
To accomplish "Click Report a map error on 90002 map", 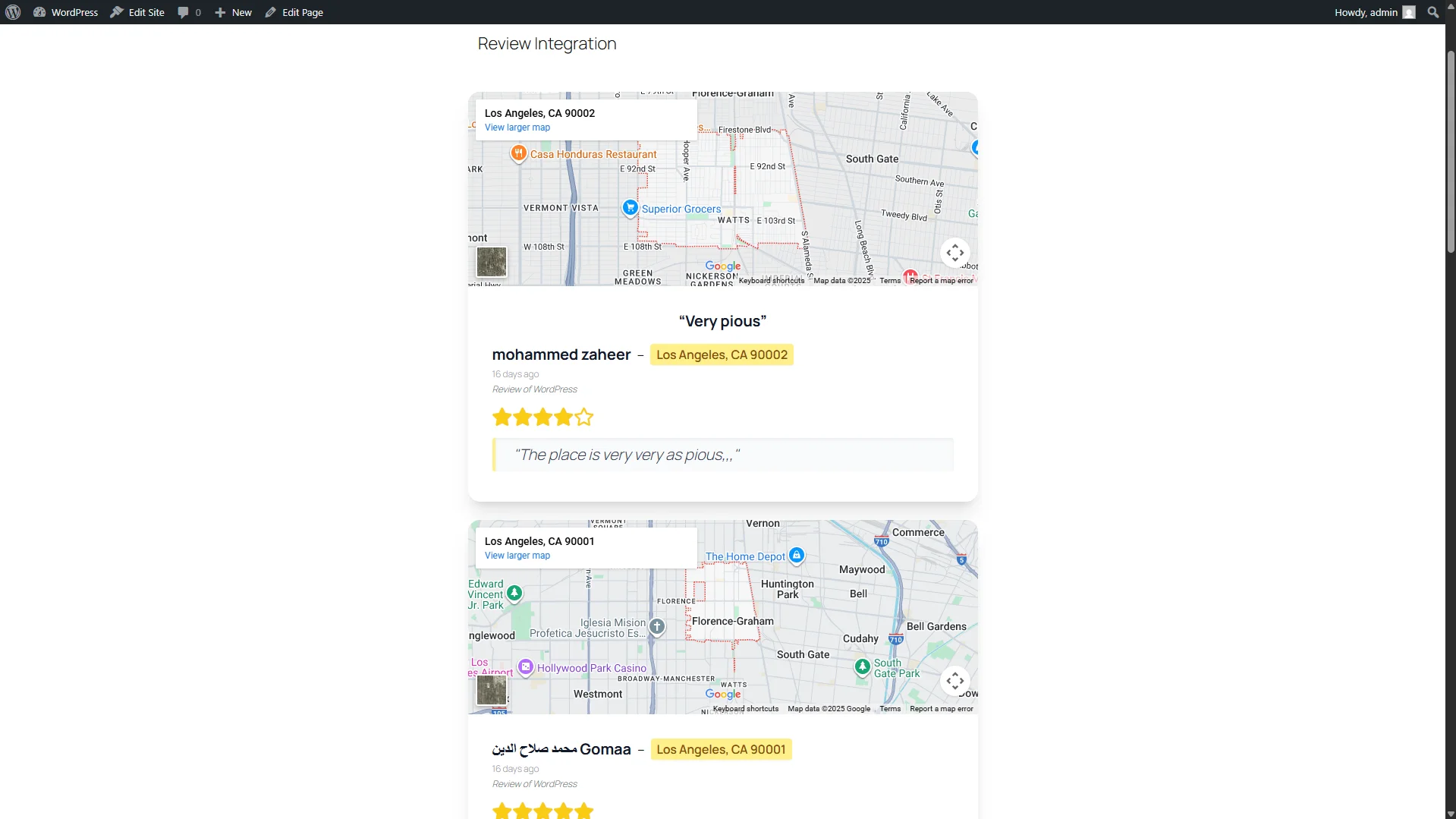I will click(942, 281).
